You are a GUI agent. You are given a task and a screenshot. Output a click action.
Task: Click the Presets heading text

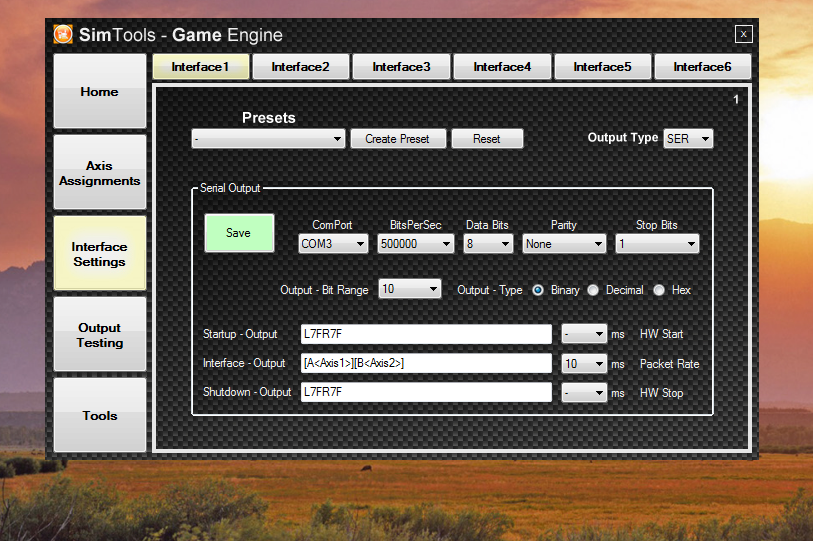pos(269,118)
